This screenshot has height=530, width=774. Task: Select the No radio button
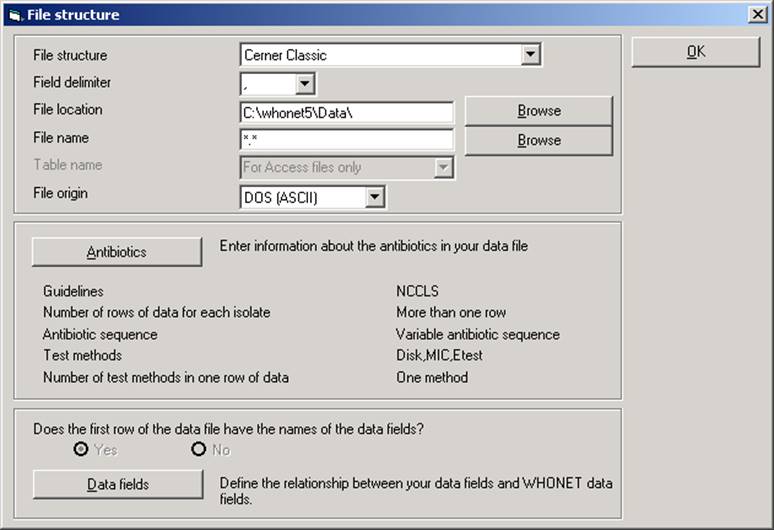pyautogui.click(x=200, y=450)
